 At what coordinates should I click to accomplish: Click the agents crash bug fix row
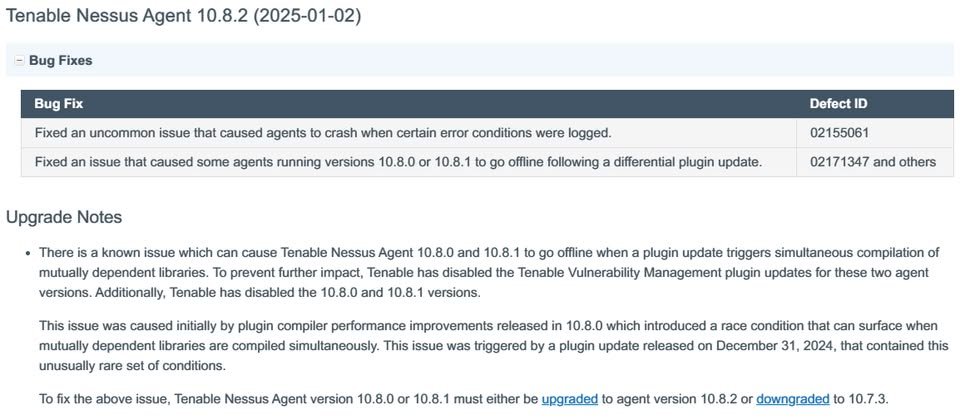pyautogui.click(x=487, y=133)
